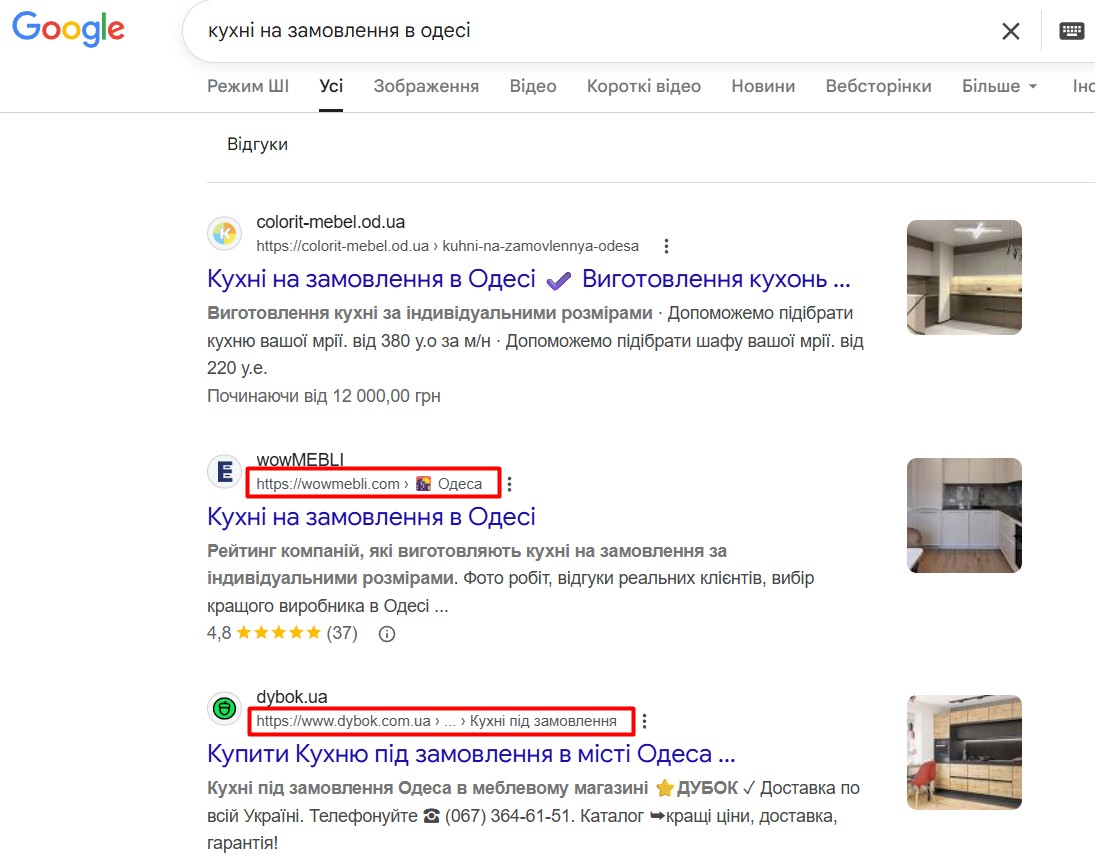Click the Відгуки filter chip
The image size is (1095, 854).
click(x=257, y=144)
